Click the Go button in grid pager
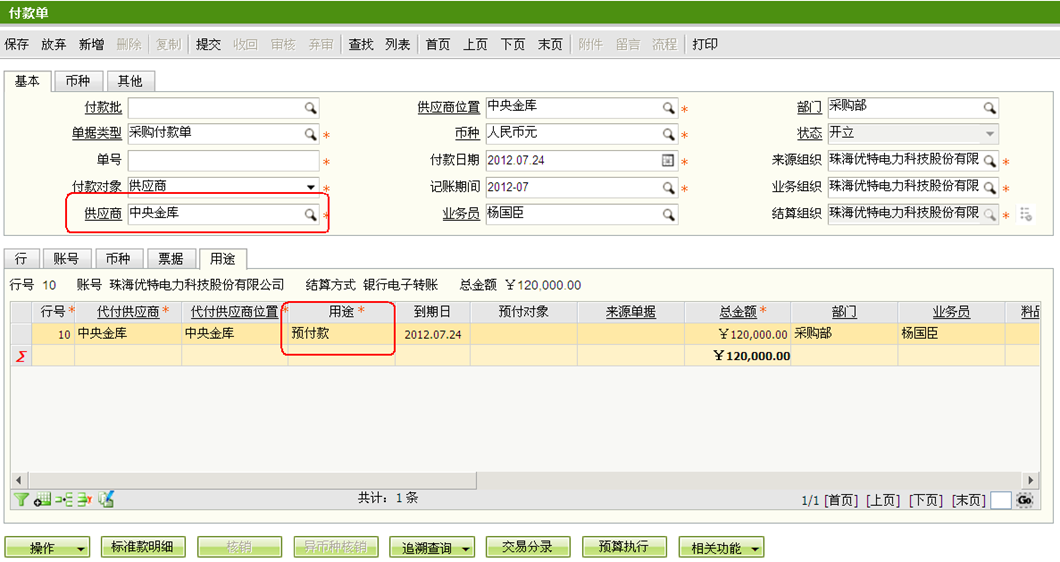 (x=1025, y=500)
